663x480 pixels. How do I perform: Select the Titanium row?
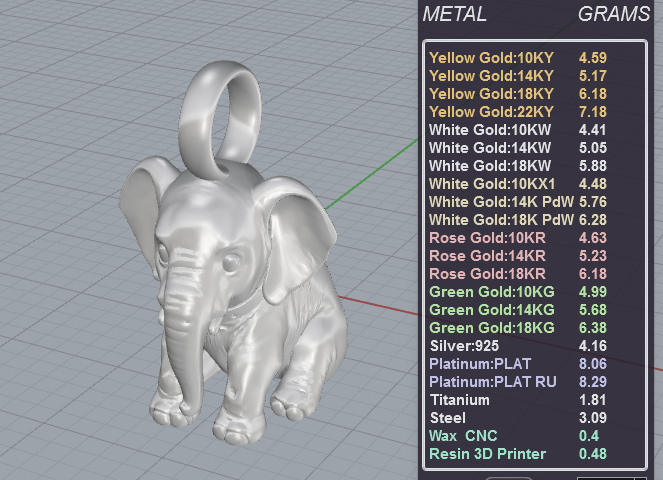(x=518, y=400)
